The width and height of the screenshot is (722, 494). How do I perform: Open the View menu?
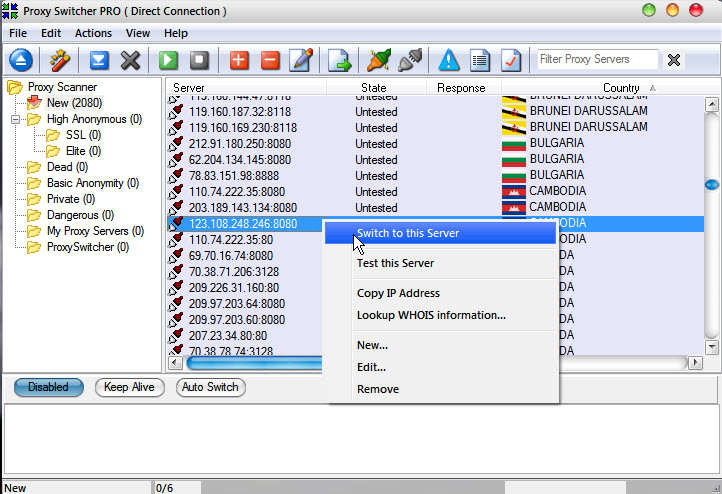[138, 33]
